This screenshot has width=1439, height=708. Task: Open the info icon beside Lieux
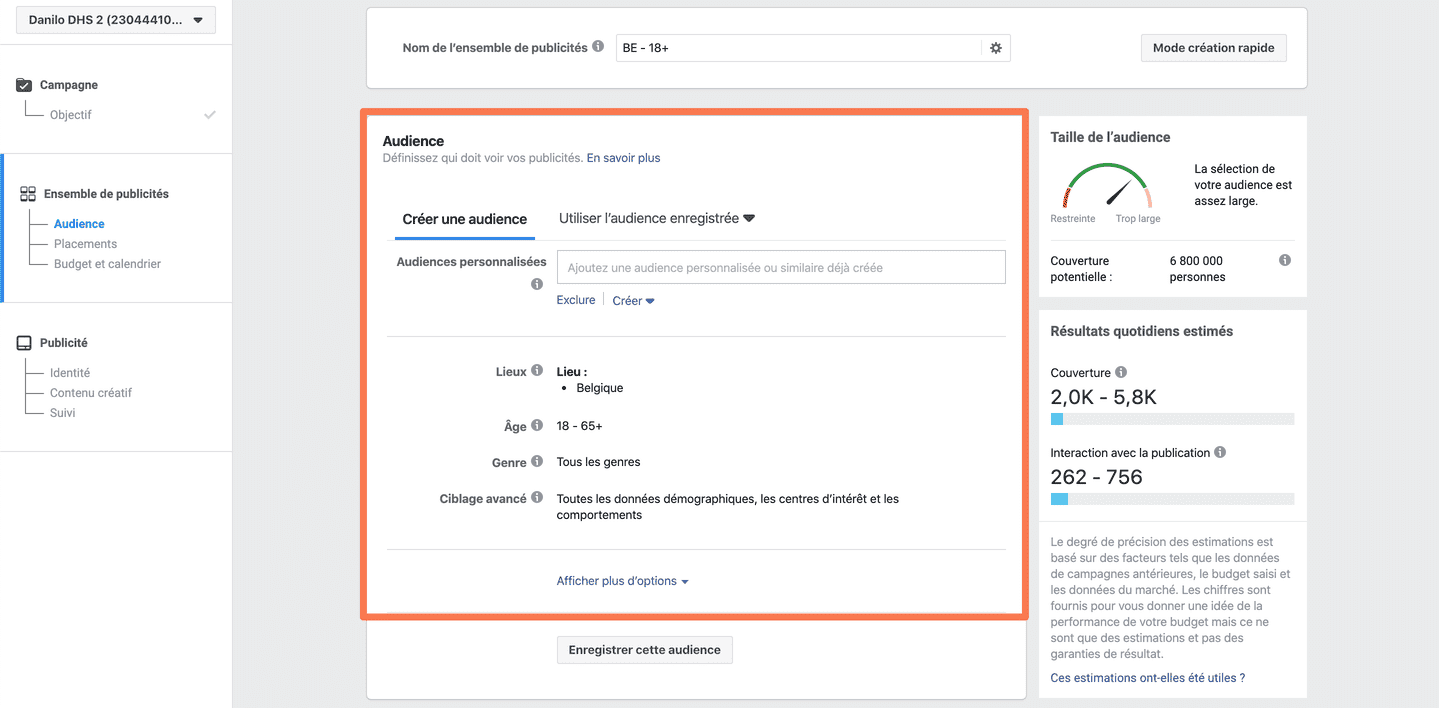[537, 371]
